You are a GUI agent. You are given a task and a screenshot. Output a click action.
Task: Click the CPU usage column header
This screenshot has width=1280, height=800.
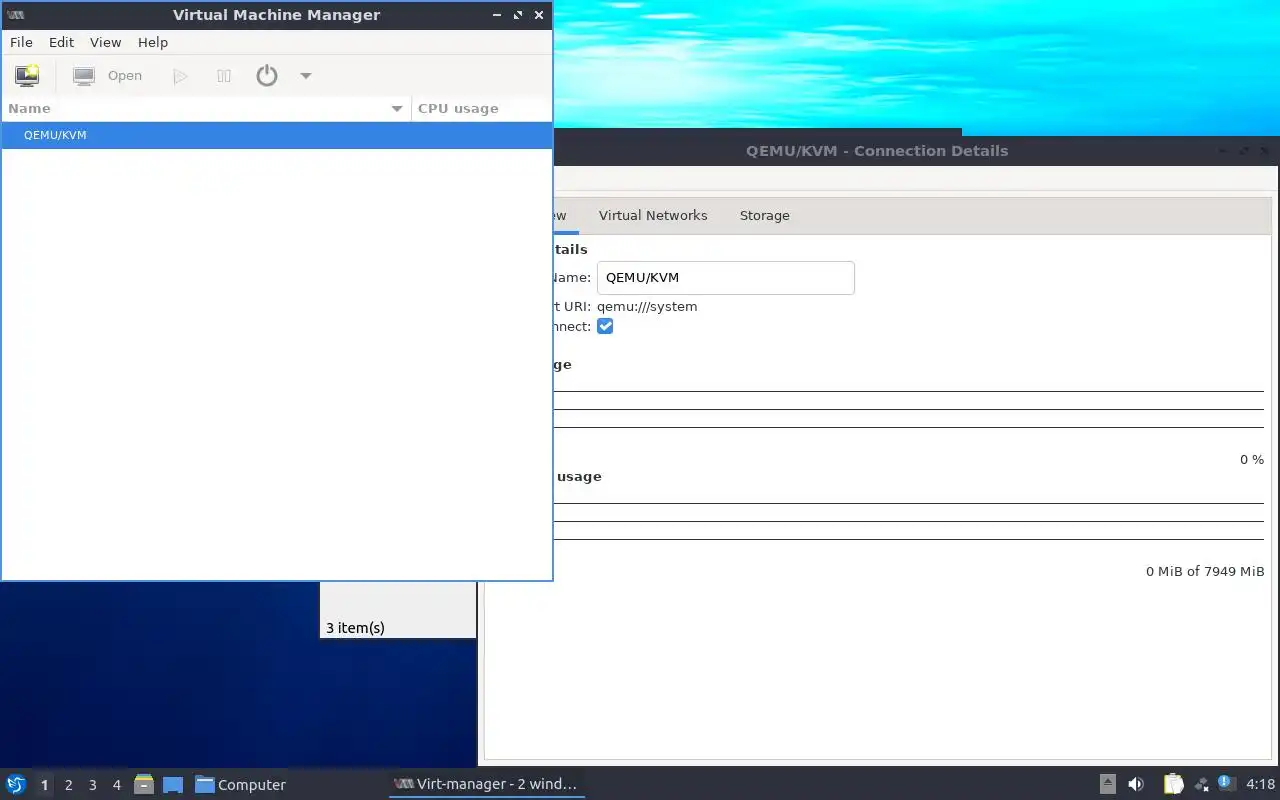[481, 108]
